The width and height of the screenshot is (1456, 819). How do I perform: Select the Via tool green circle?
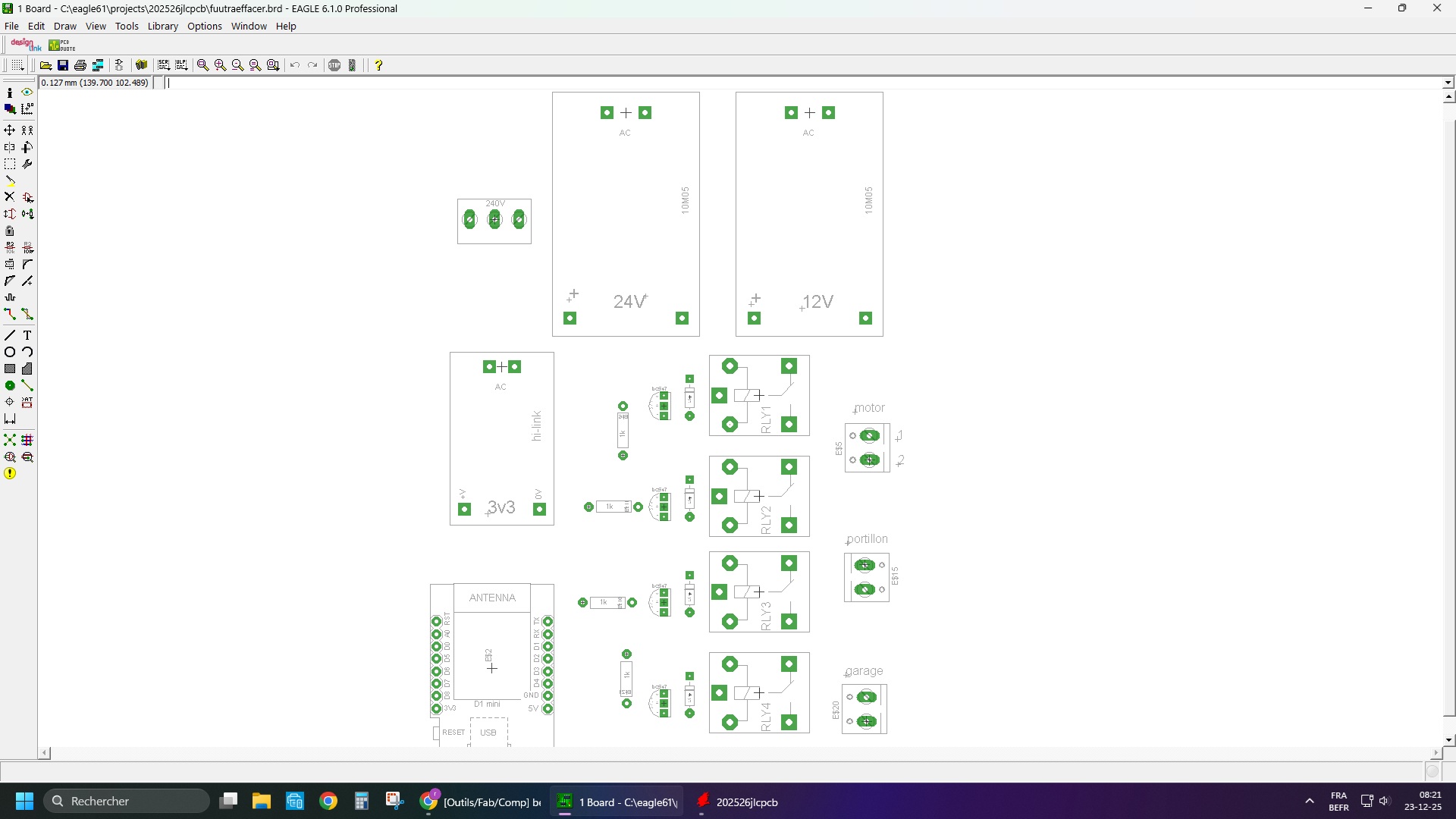10,386
